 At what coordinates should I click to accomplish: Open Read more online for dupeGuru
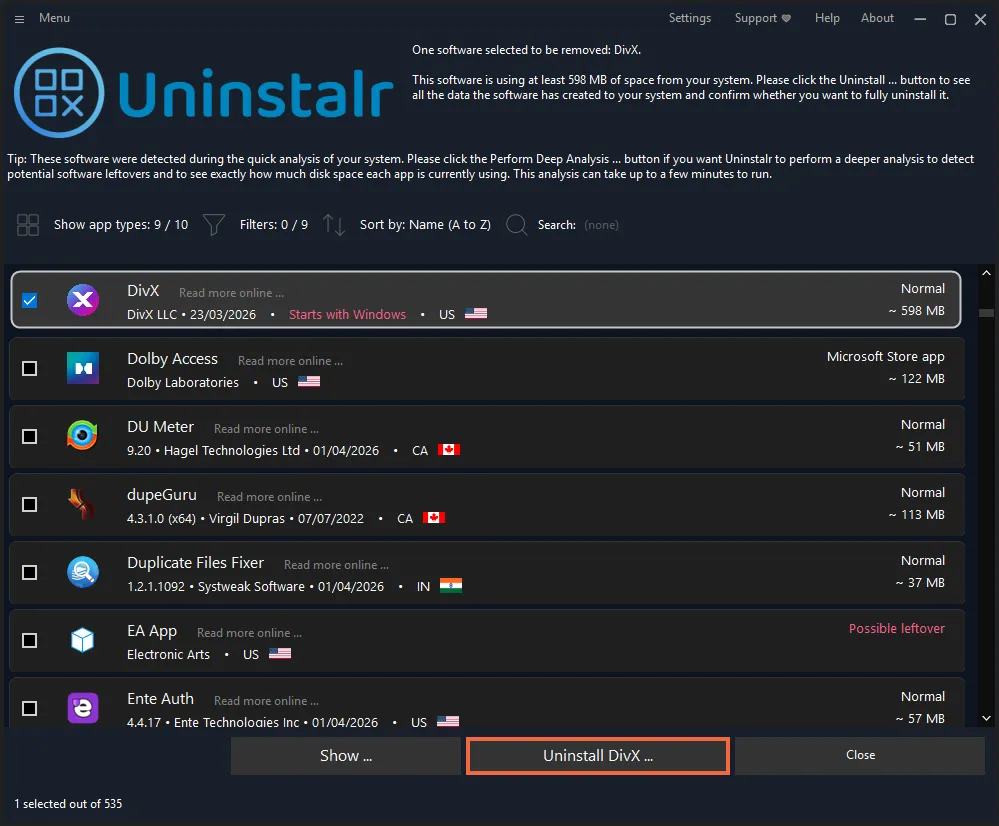pyautogui.click(x=270, y=496)
